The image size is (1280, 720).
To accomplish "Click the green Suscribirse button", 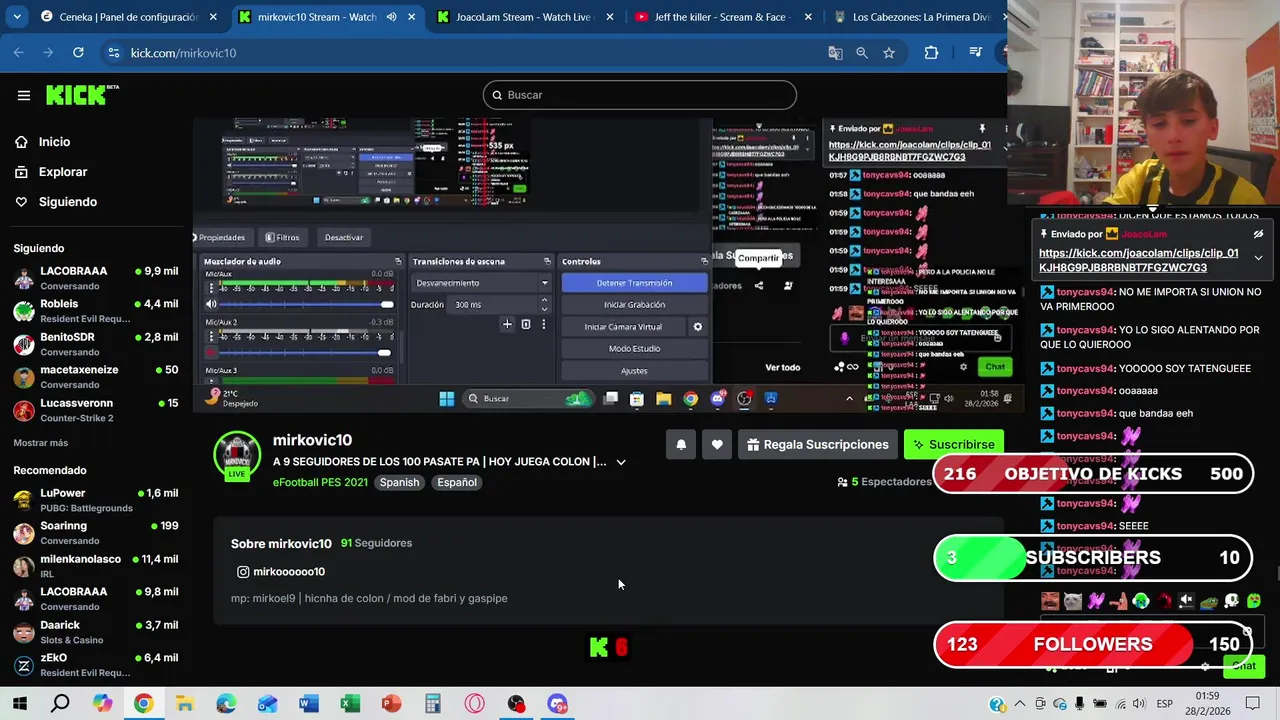I will (x=953, y=444).
